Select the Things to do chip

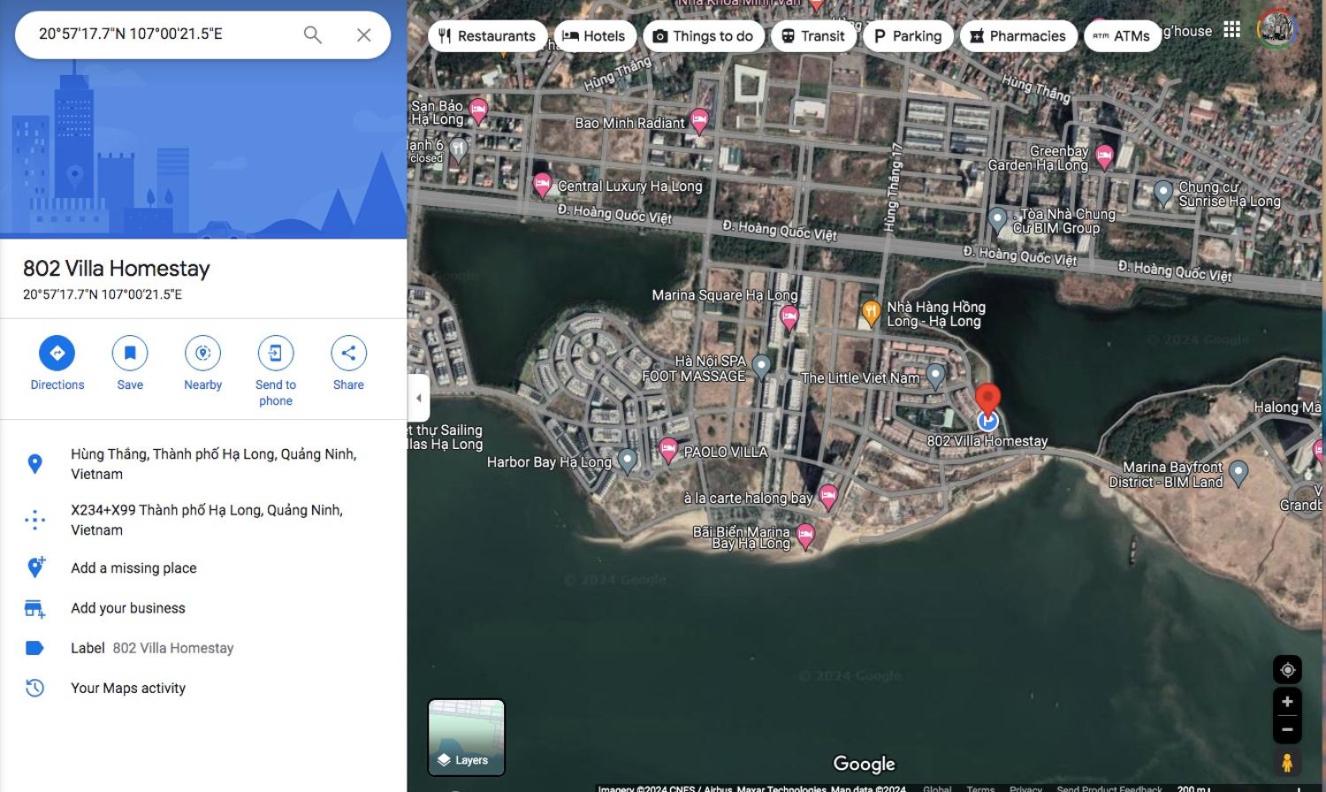703,36
